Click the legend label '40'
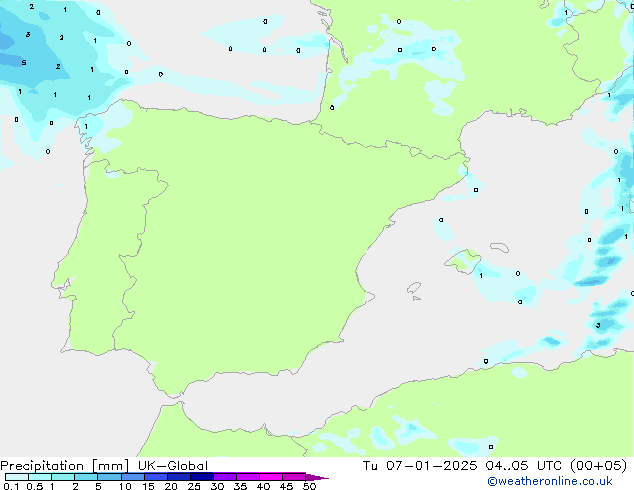This screenshot has width=634, height=490. click(x=263, y=486)
